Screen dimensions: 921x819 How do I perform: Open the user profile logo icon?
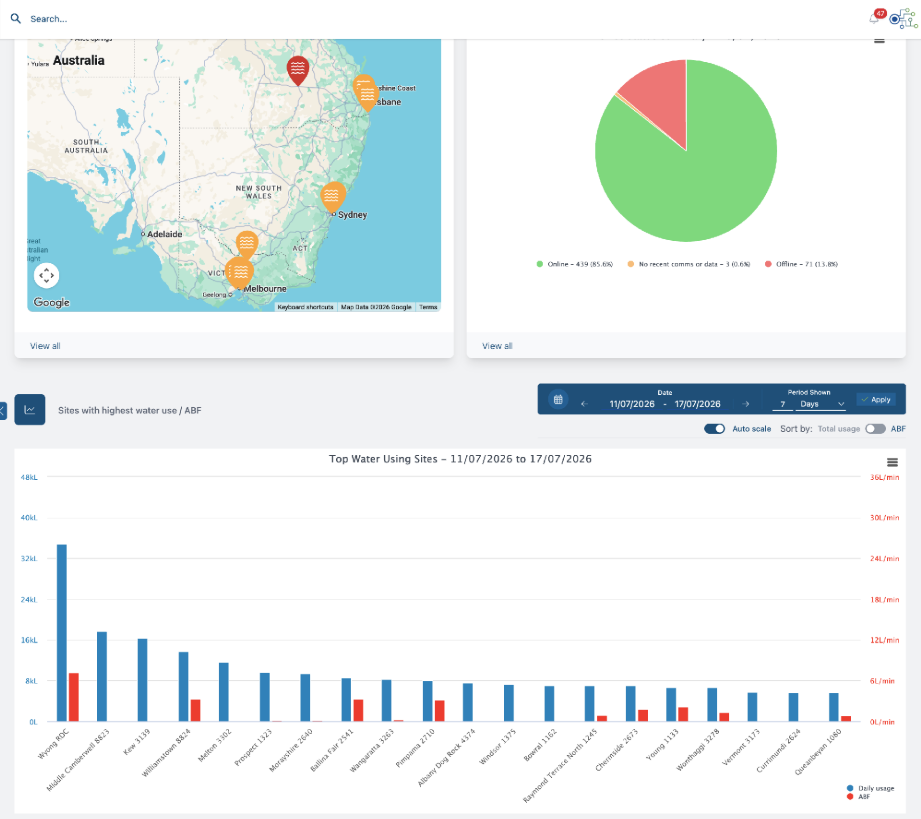pyautogui.click(x=903, y=19)
